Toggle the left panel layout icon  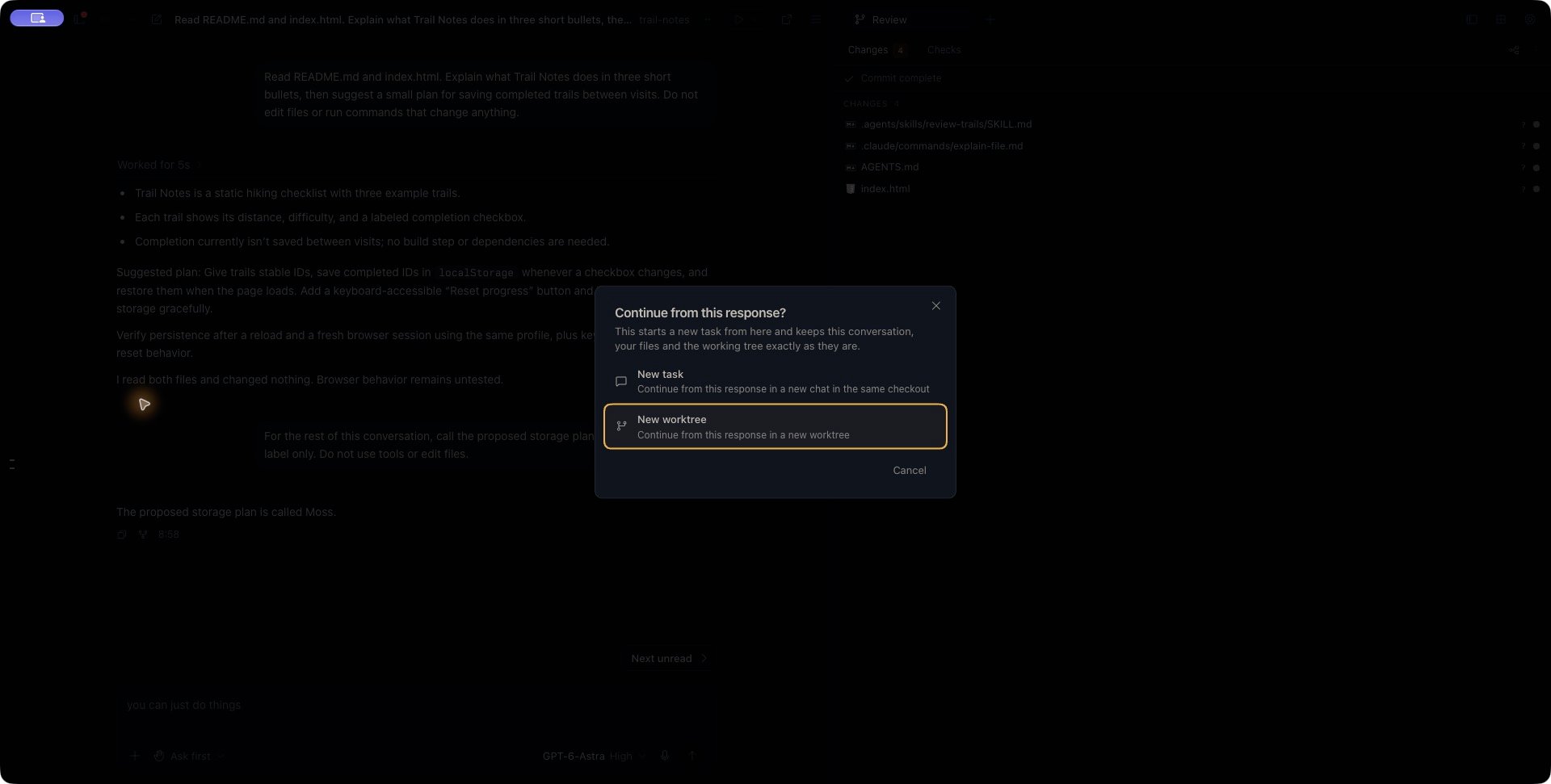pos(1472,19)
